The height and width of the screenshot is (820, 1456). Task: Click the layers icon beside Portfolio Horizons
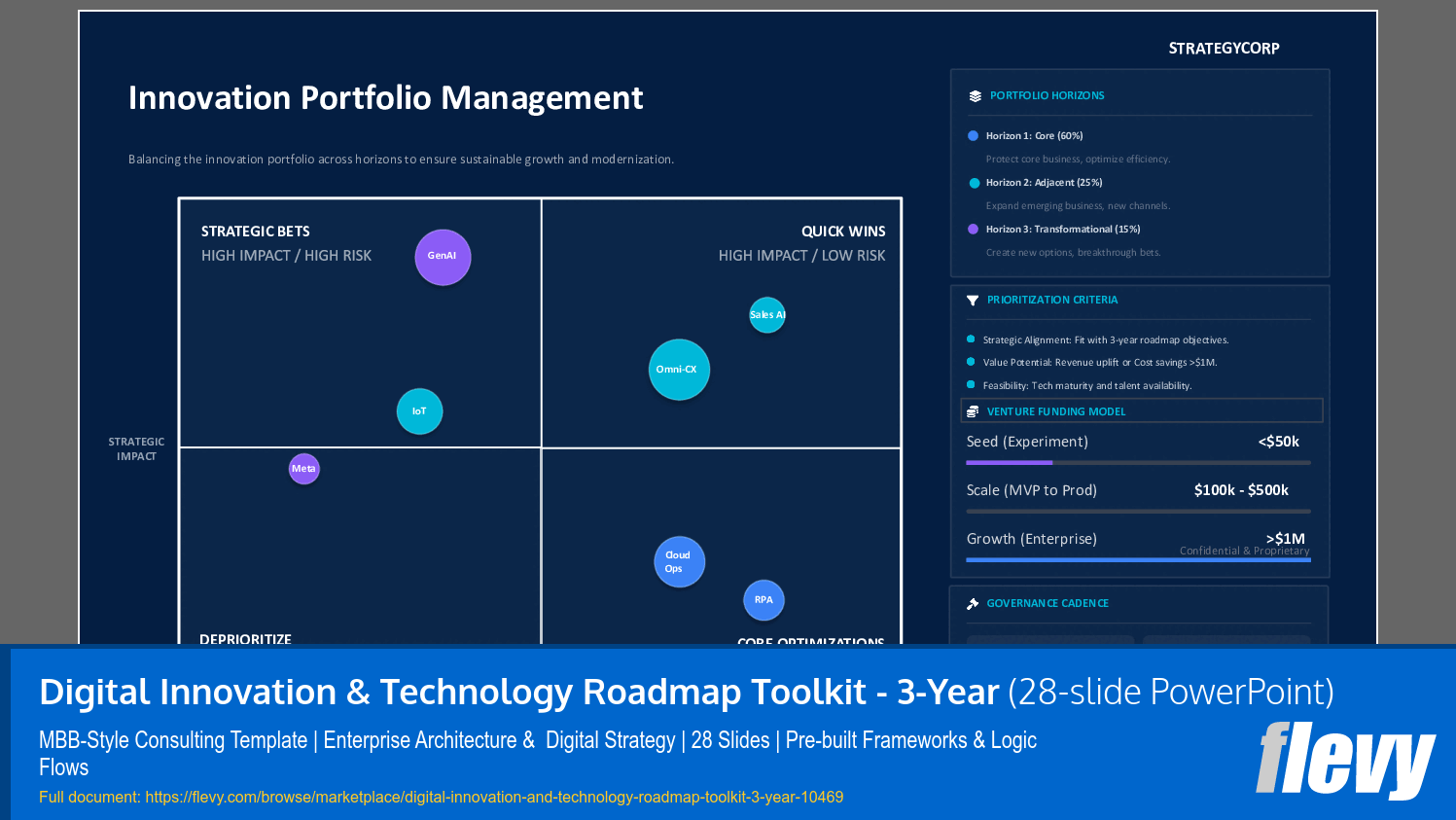click(973, 95)
